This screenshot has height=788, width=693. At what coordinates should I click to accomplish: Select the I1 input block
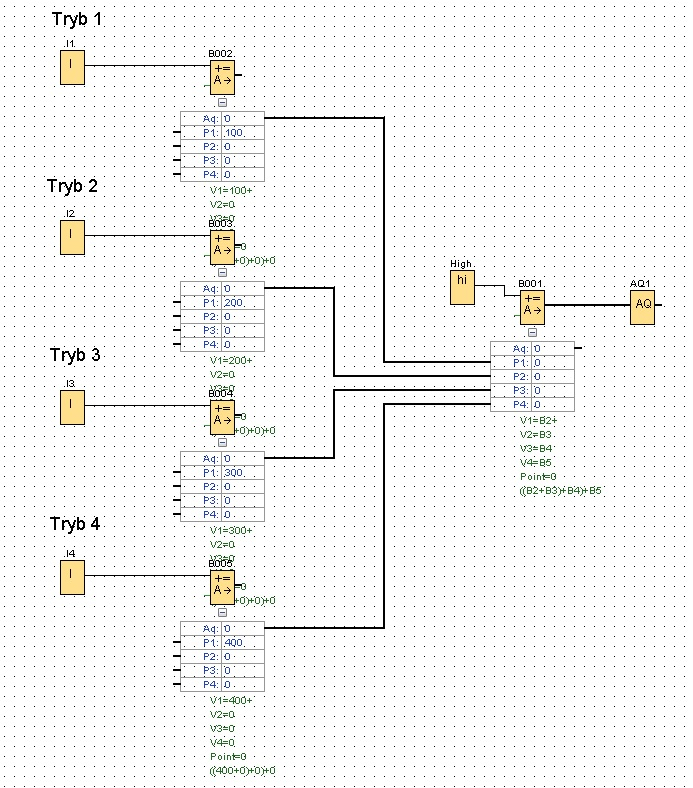tap(72, 67)
